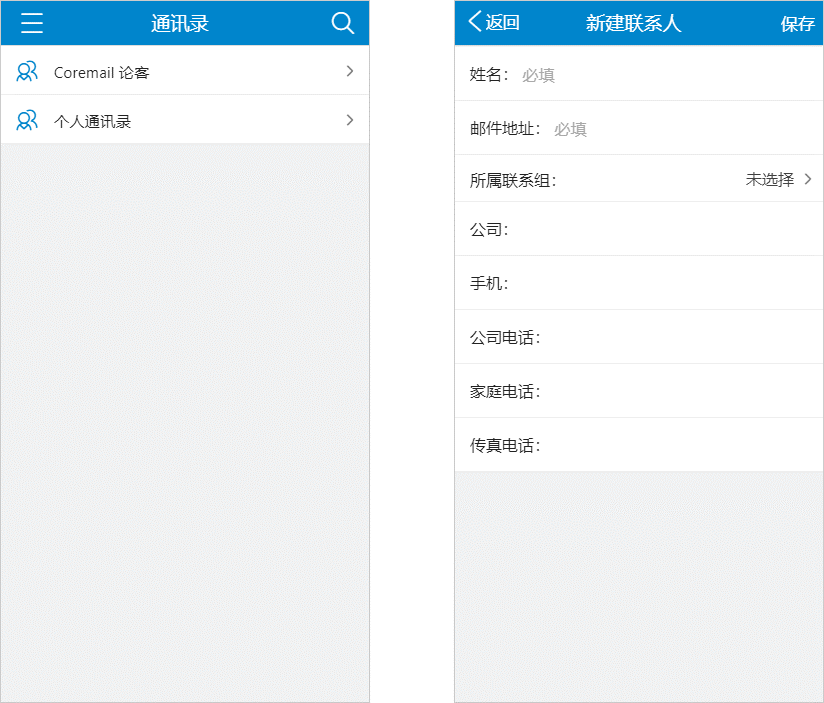
Task: Open 所属联系组 selector via its chevron
Action: pyautogui.click(x=808, y=180)
